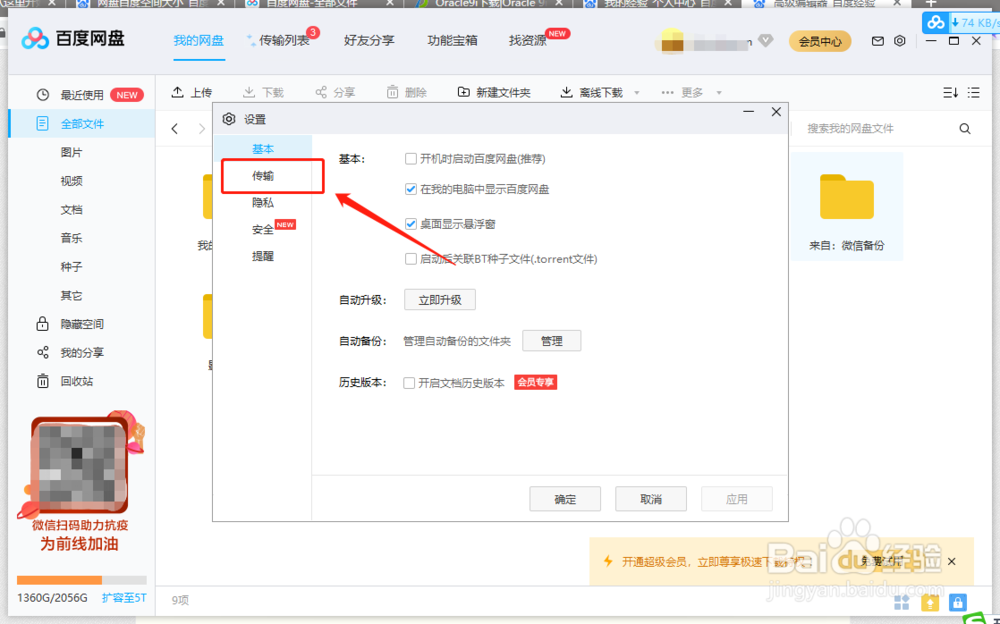This screenshot has height=624, width=1000.
Task: Enable BT torrent file association checkbox
Action: coord(411,259)
